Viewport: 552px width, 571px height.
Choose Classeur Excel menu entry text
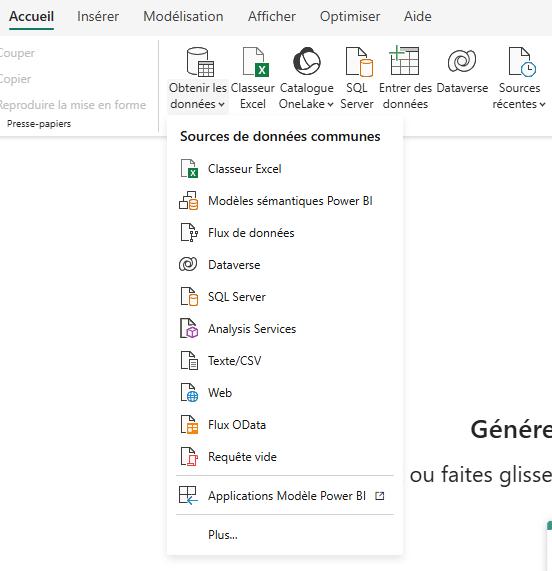point(244,169)
